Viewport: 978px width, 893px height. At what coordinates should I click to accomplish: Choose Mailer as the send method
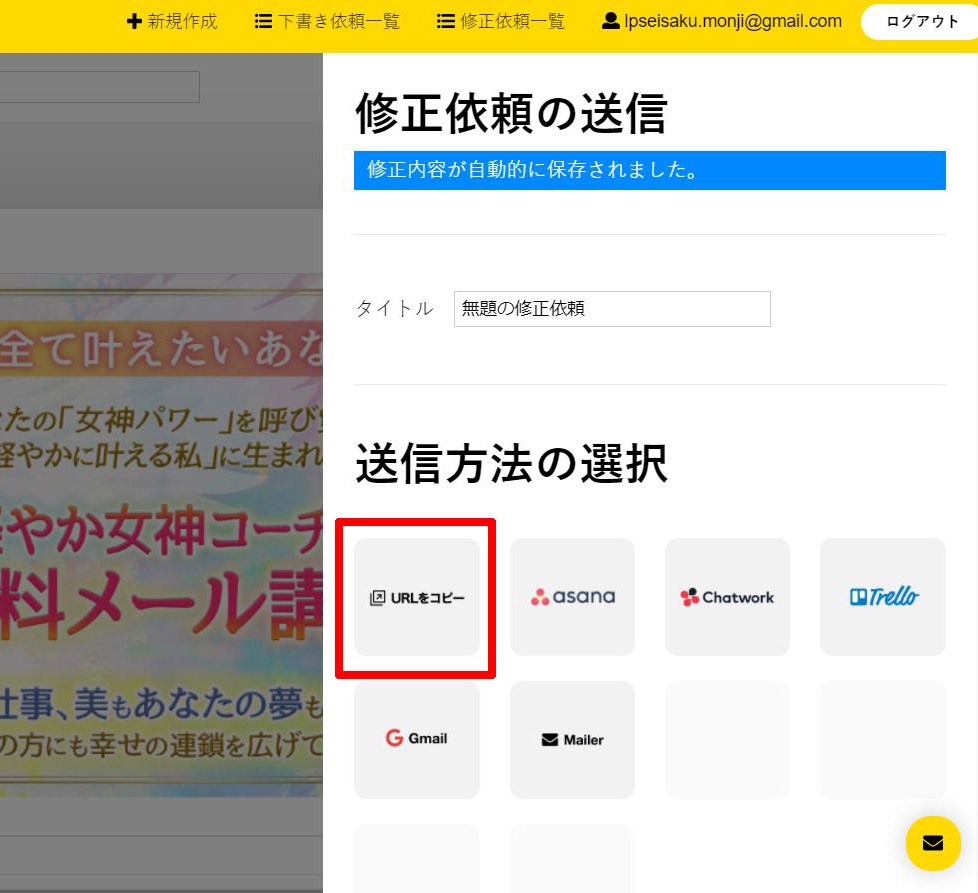click(572, 740)
